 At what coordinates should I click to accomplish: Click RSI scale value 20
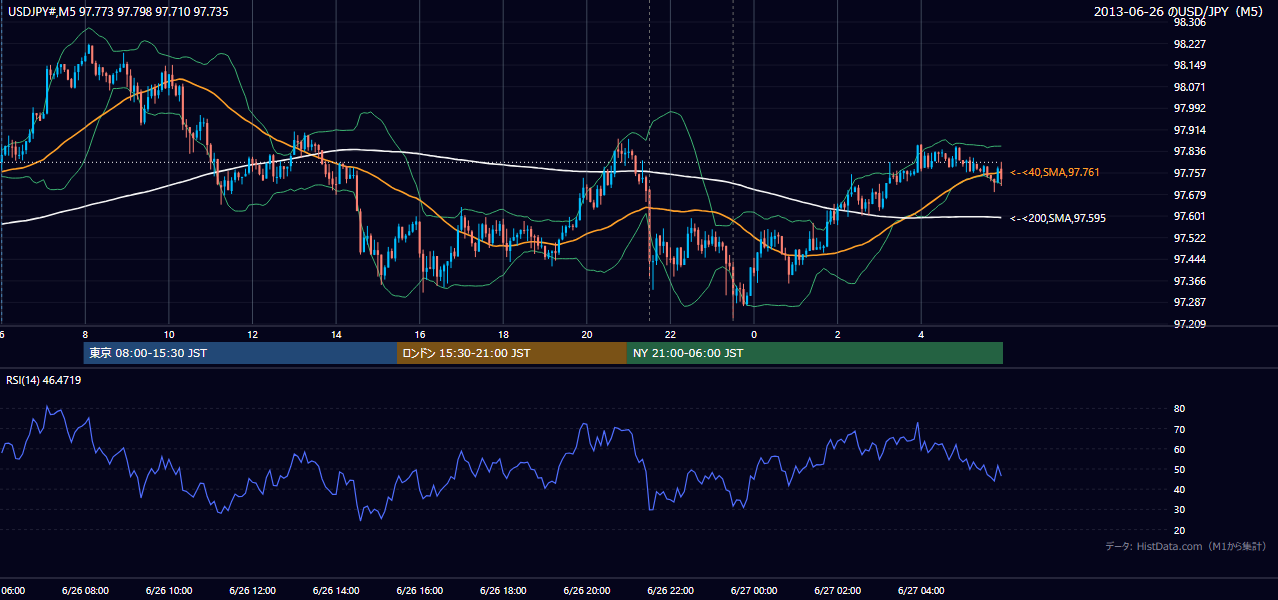pyautogui.click(x=1180, y=530)
